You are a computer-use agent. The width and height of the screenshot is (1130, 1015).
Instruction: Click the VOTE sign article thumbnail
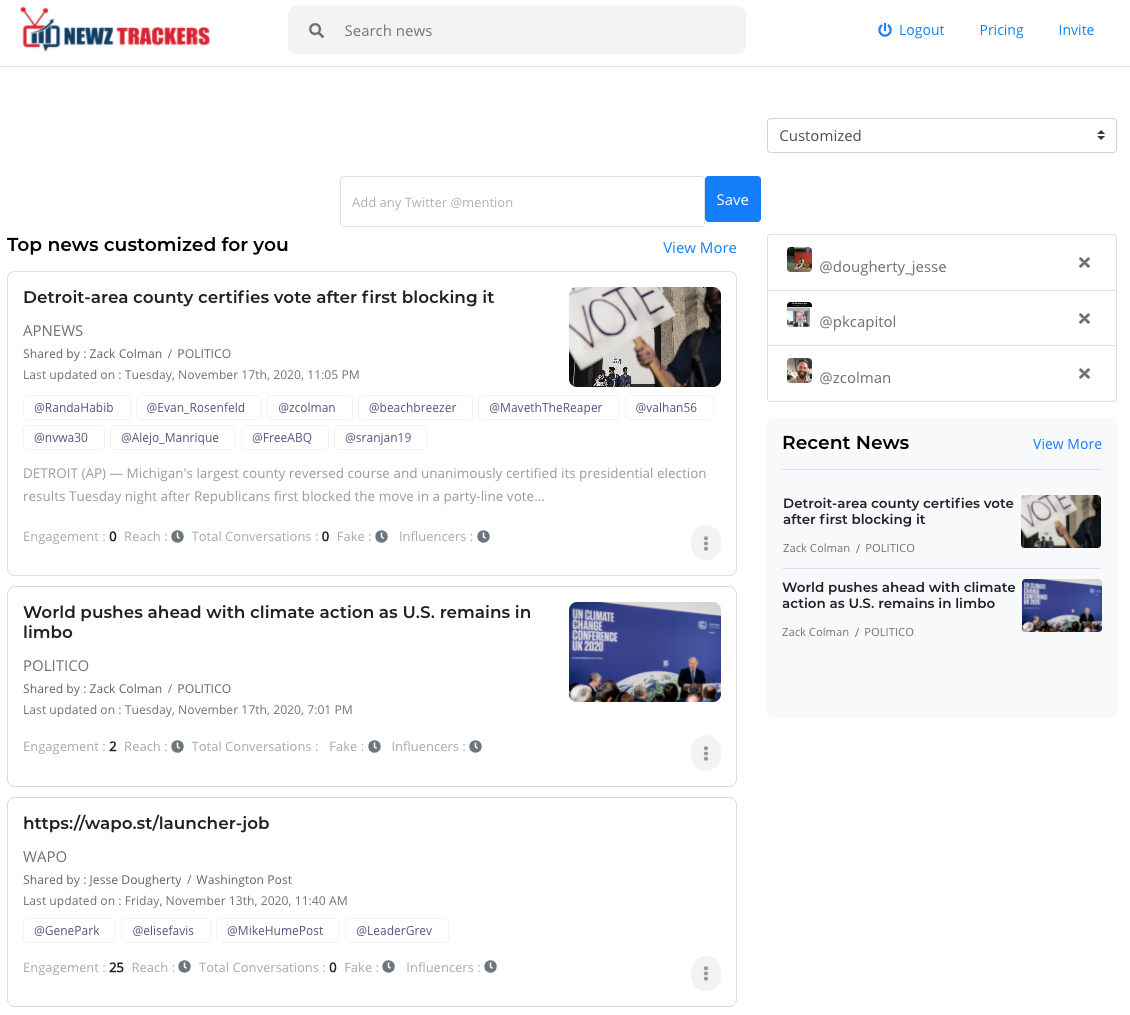[x=645, y=337]
